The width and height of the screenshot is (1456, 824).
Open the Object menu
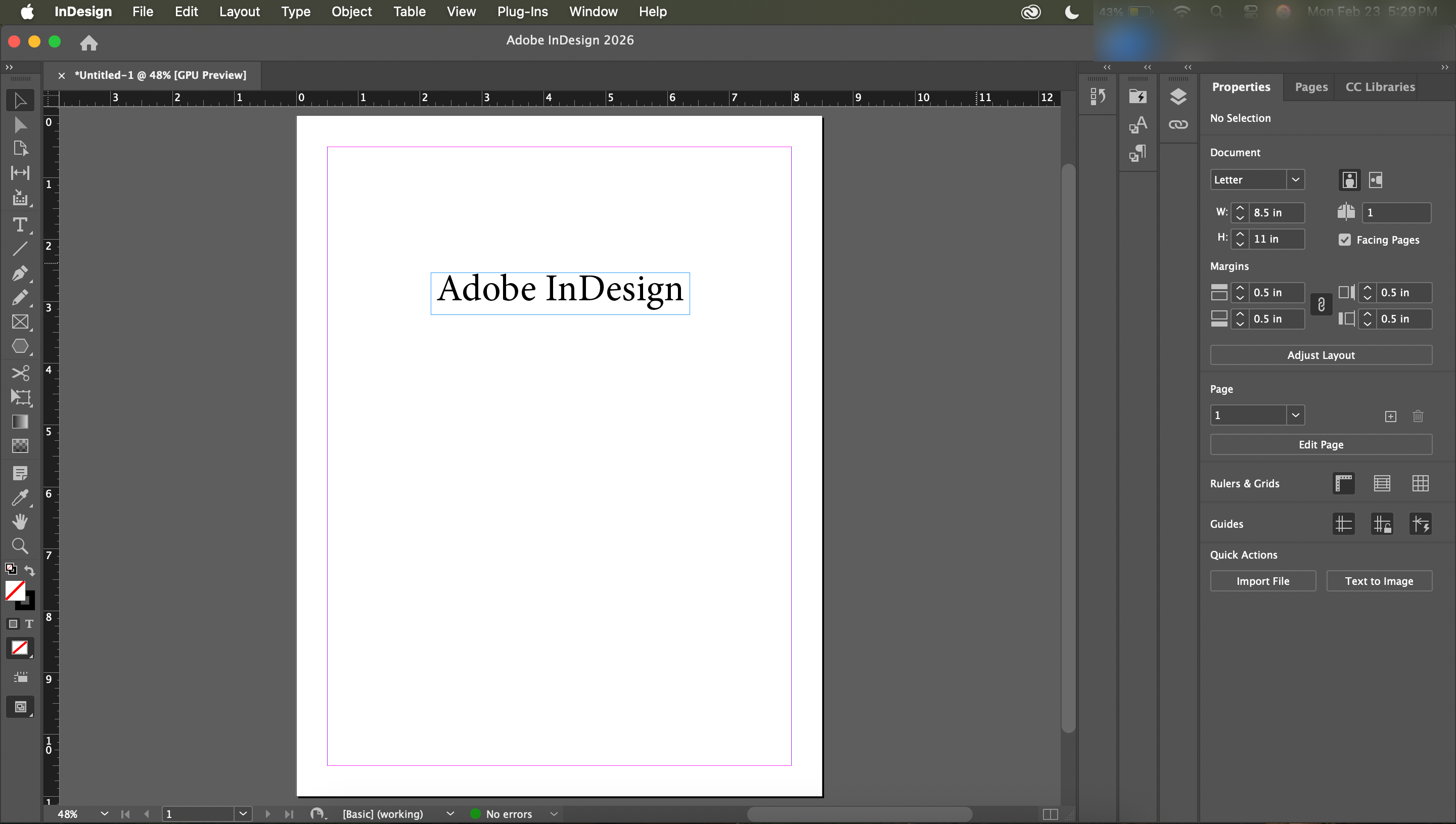351,11
